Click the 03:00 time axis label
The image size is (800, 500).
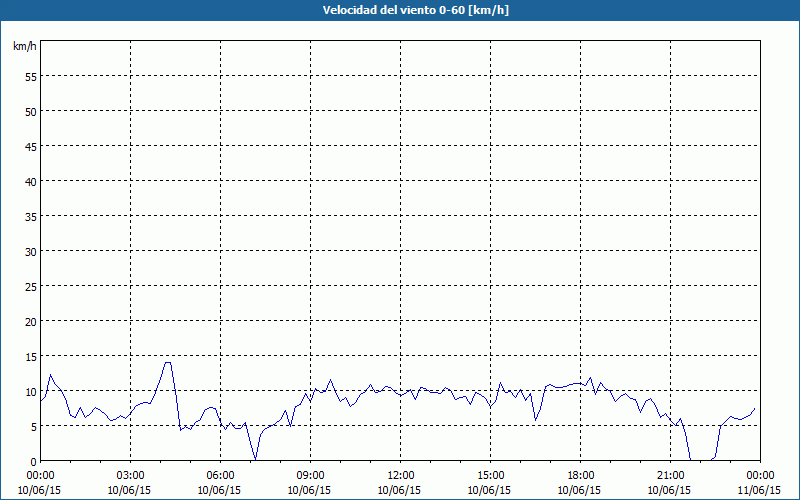click(x=130, y=475)
